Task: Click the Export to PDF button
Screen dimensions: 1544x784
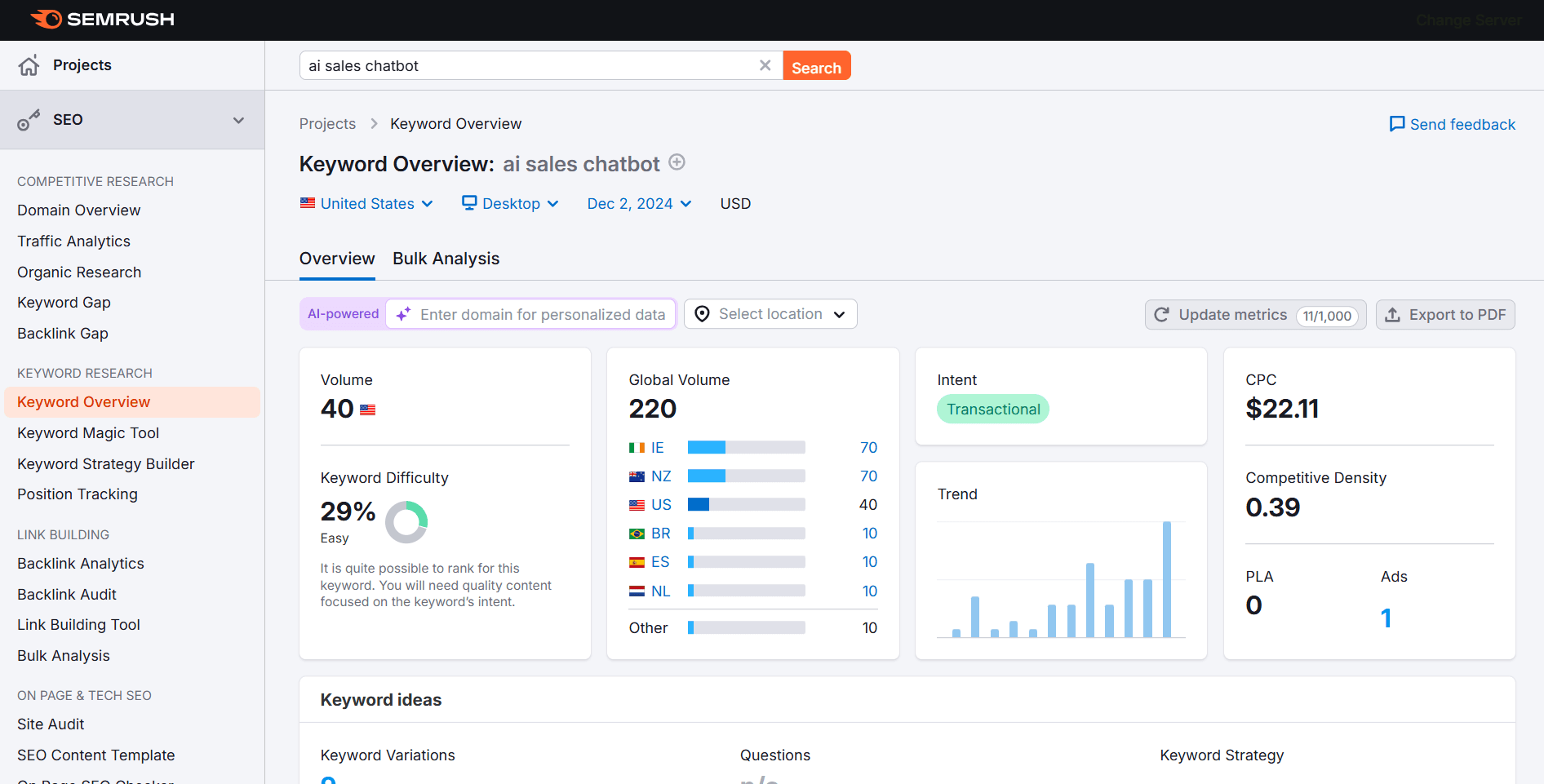Action: pyautogui.click(x=1445, y=315)
